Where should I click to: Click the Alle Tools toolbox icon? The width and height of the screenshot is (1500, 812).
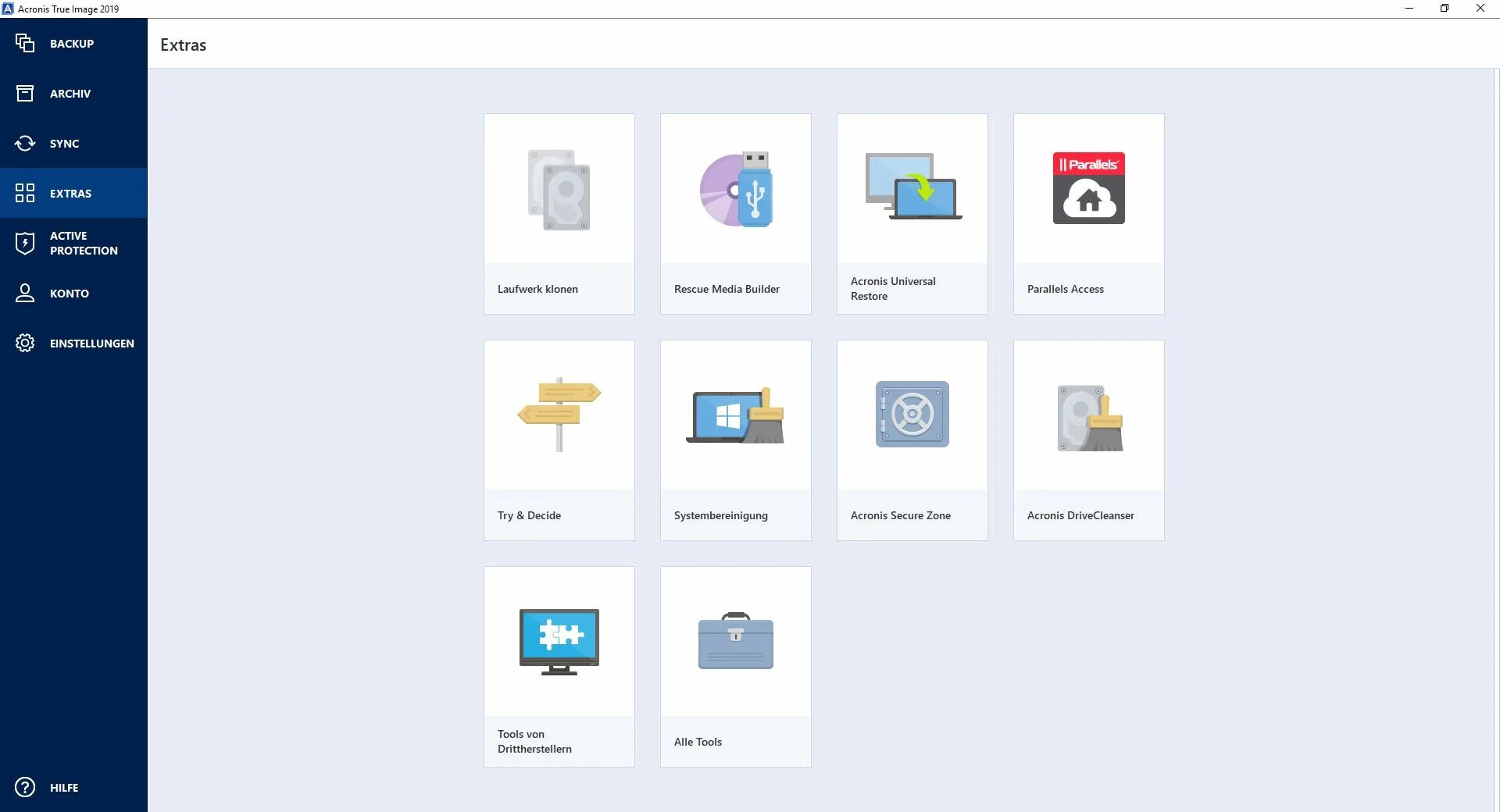[736, 641]
